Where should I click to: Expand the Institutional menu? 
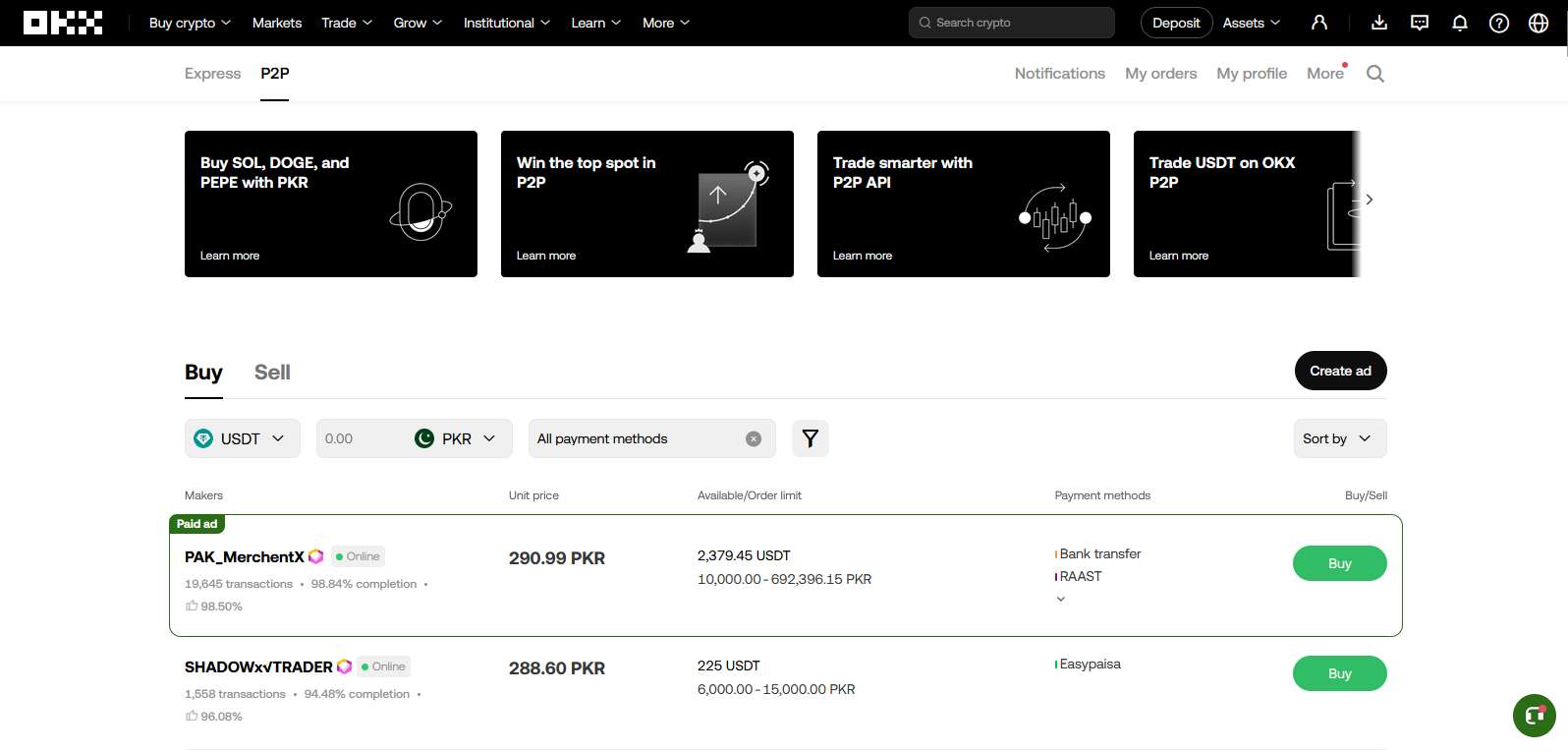(x=507, y=23)
